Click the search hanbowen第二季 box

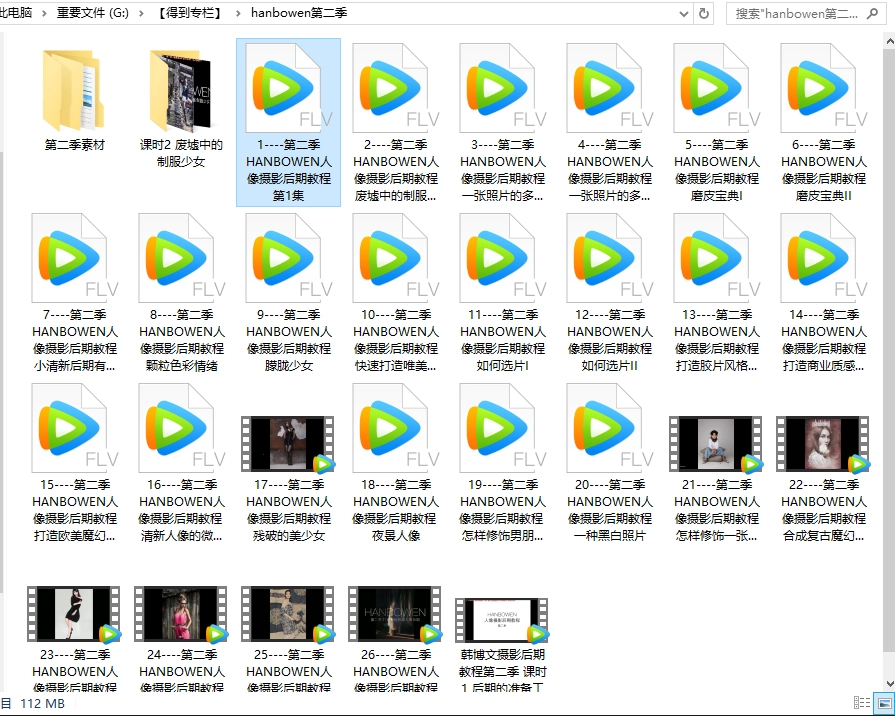point(800,14)
